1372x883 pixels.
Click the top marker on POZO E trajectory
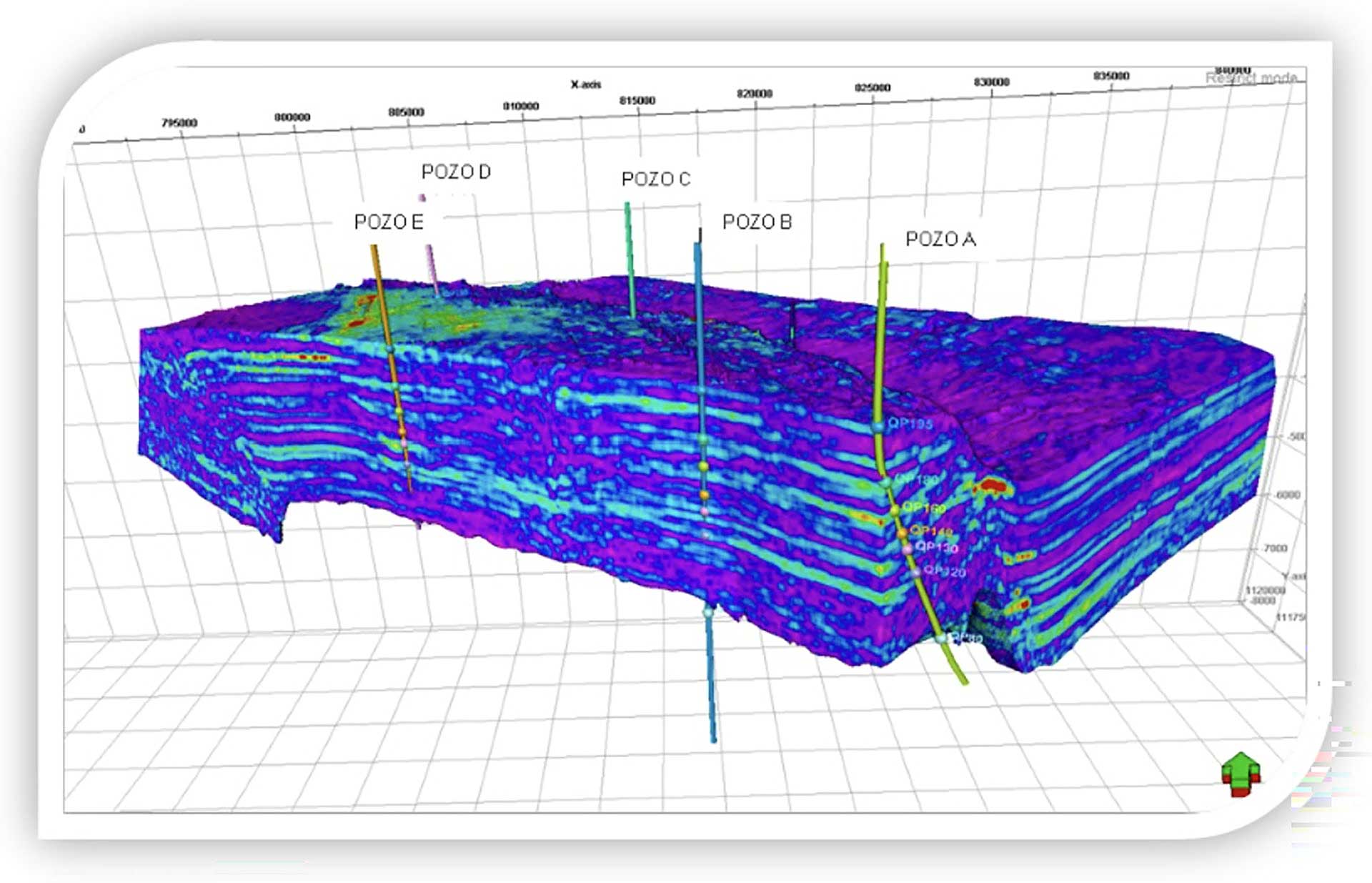389,349
